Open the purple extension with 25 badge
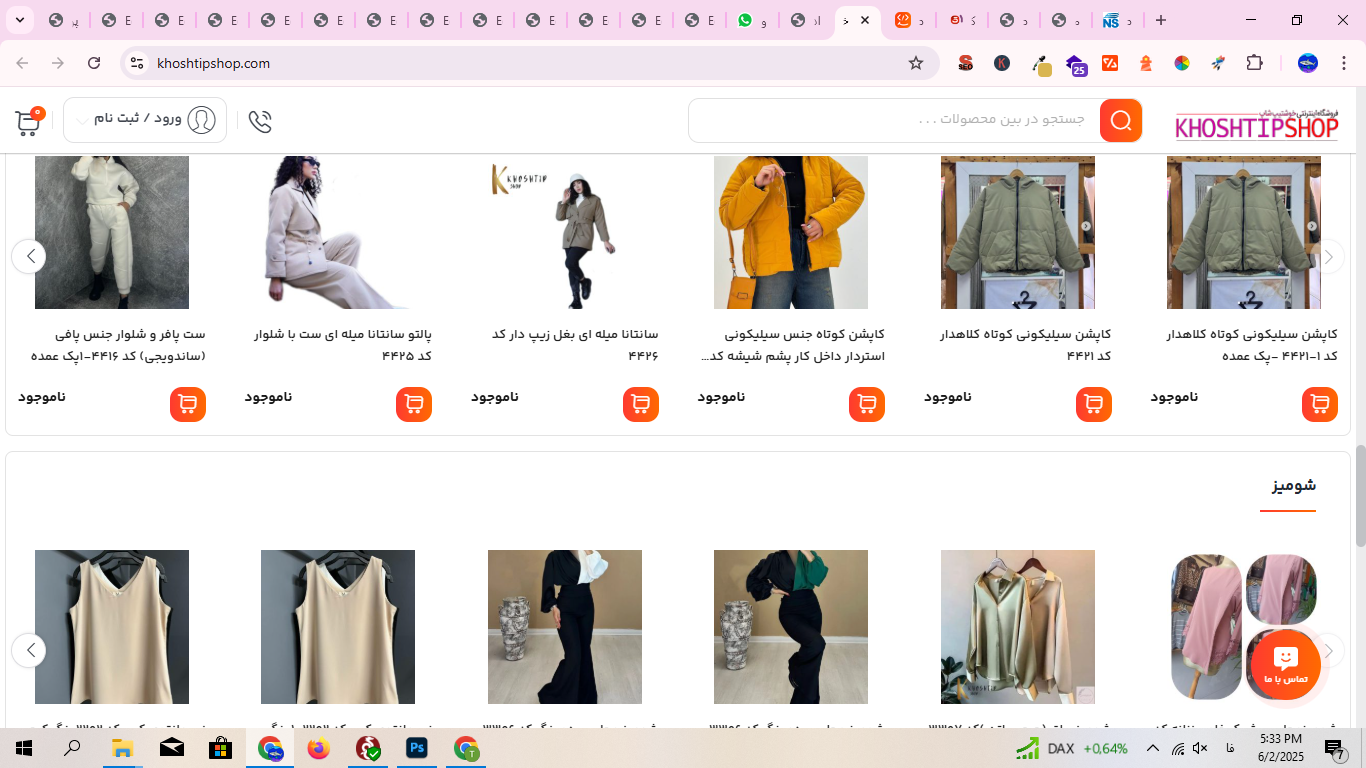The height and width of the screenshot is (768, 1366). (x=1076, y=65)
